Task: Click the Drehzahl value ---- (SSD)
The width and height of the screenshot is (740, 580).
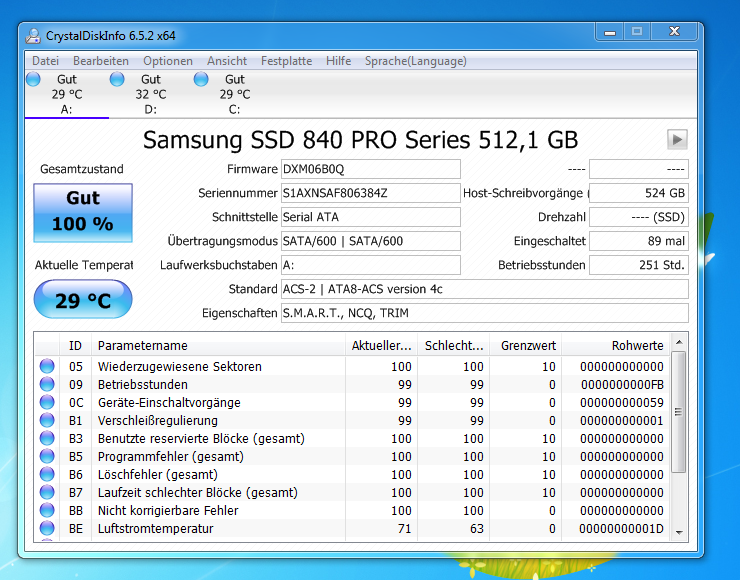Action: pos(639,217)
